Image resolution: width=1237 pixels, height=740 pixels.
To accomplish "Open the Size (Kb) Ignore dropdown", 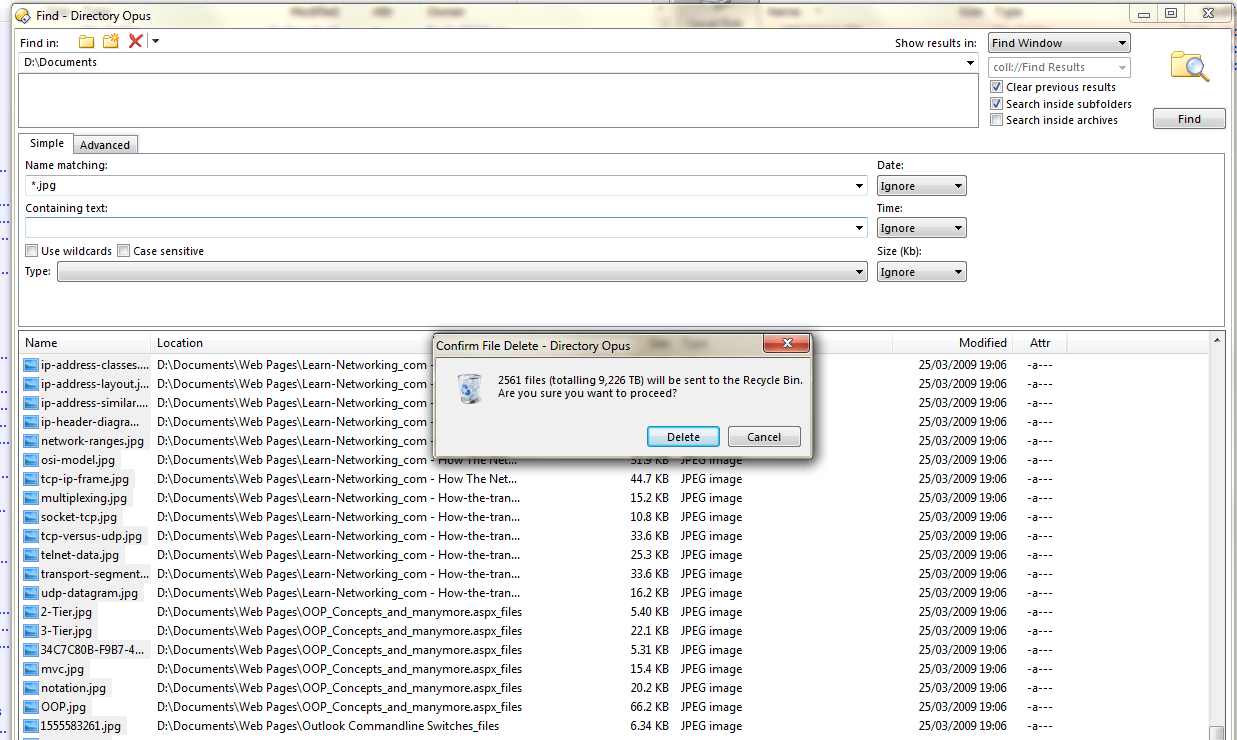I will (x=921, y=272).
